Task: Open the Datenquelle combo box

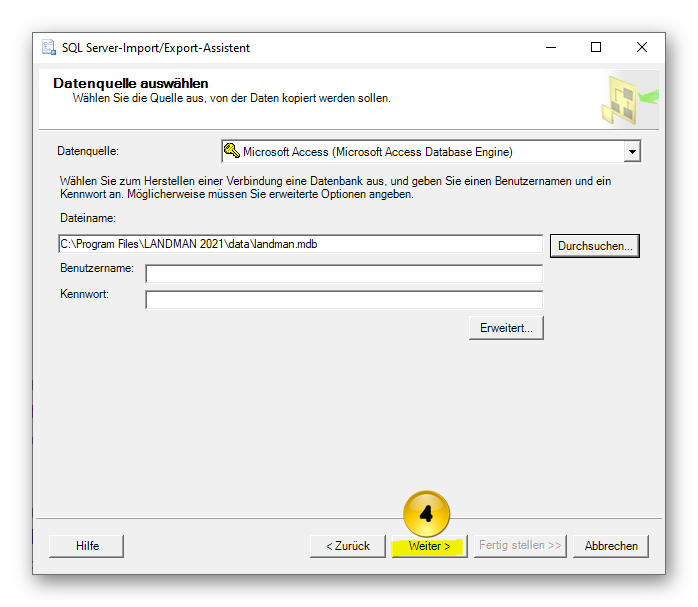Action: pyautogui.click(x=422, y=152)
